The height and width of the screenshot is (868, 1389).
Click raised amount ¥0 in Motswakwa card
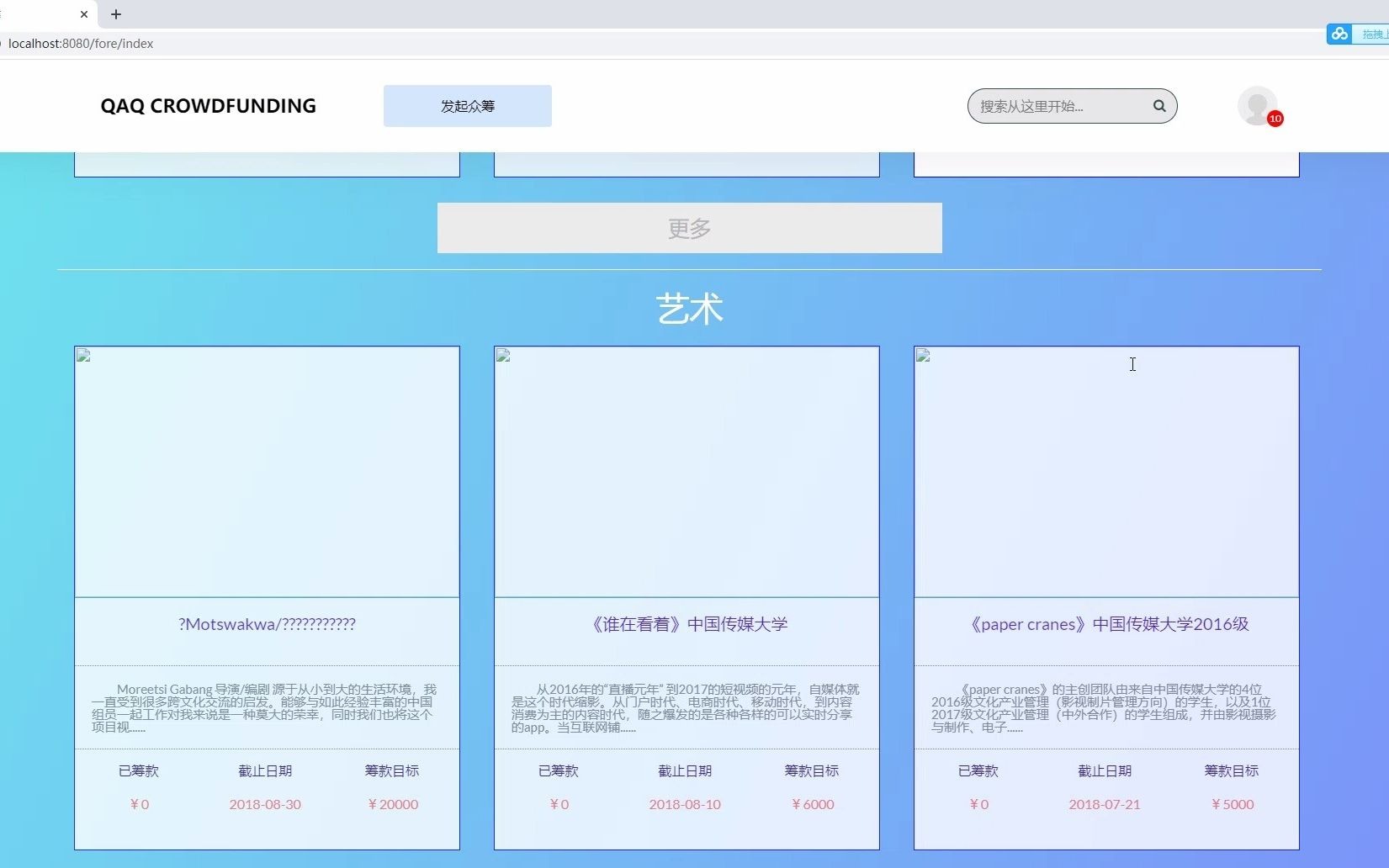(140, 804)
